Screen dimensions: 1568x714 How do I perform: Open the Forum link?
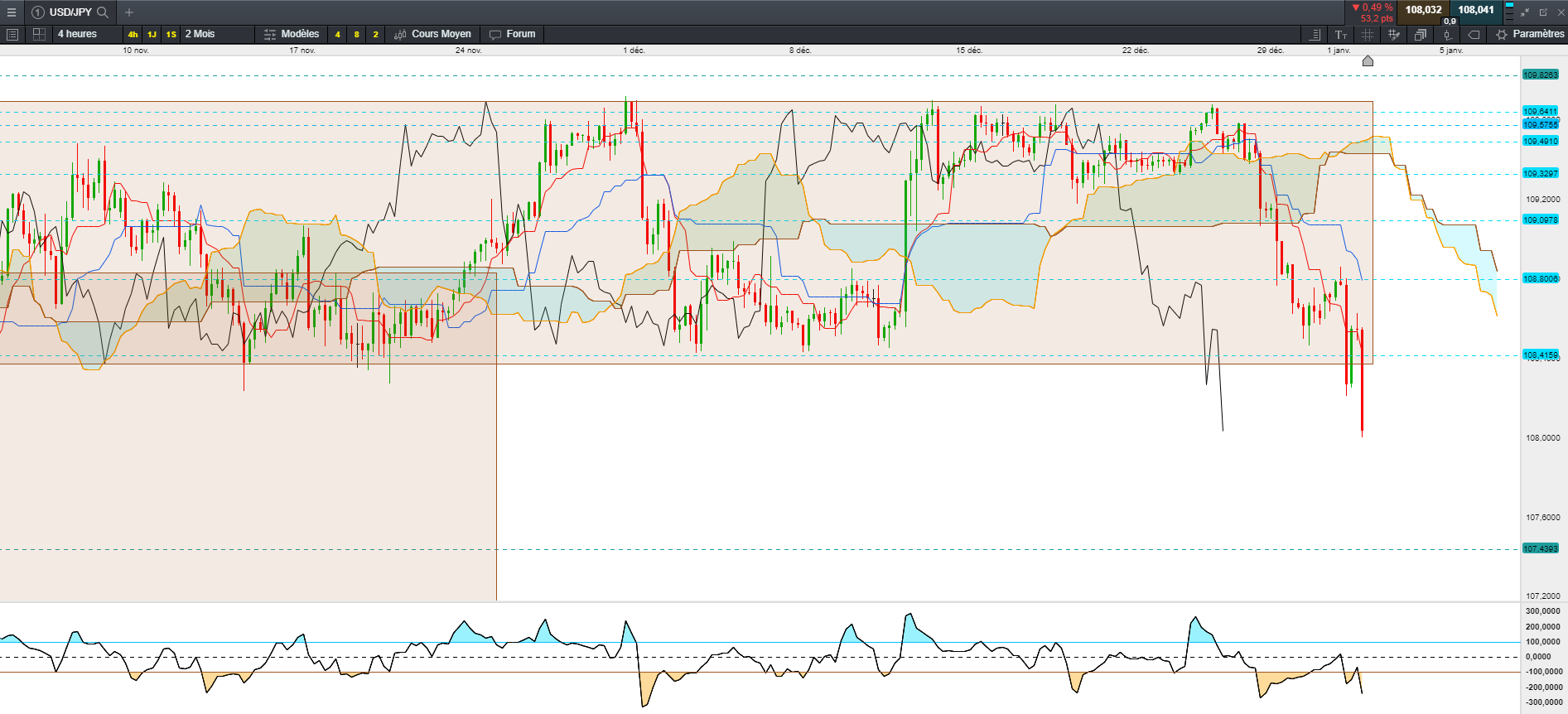513,34
